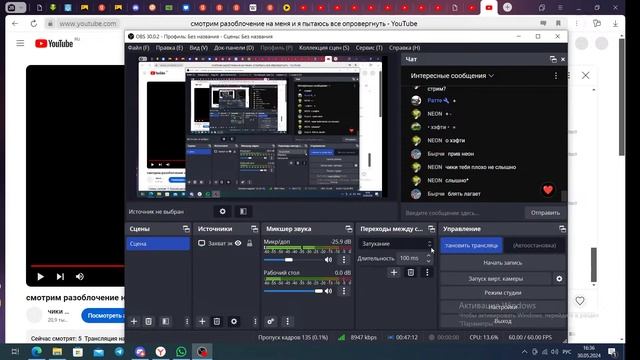Mute the Рабочий стол audio channel
The image size is (640, 360).
329,291
